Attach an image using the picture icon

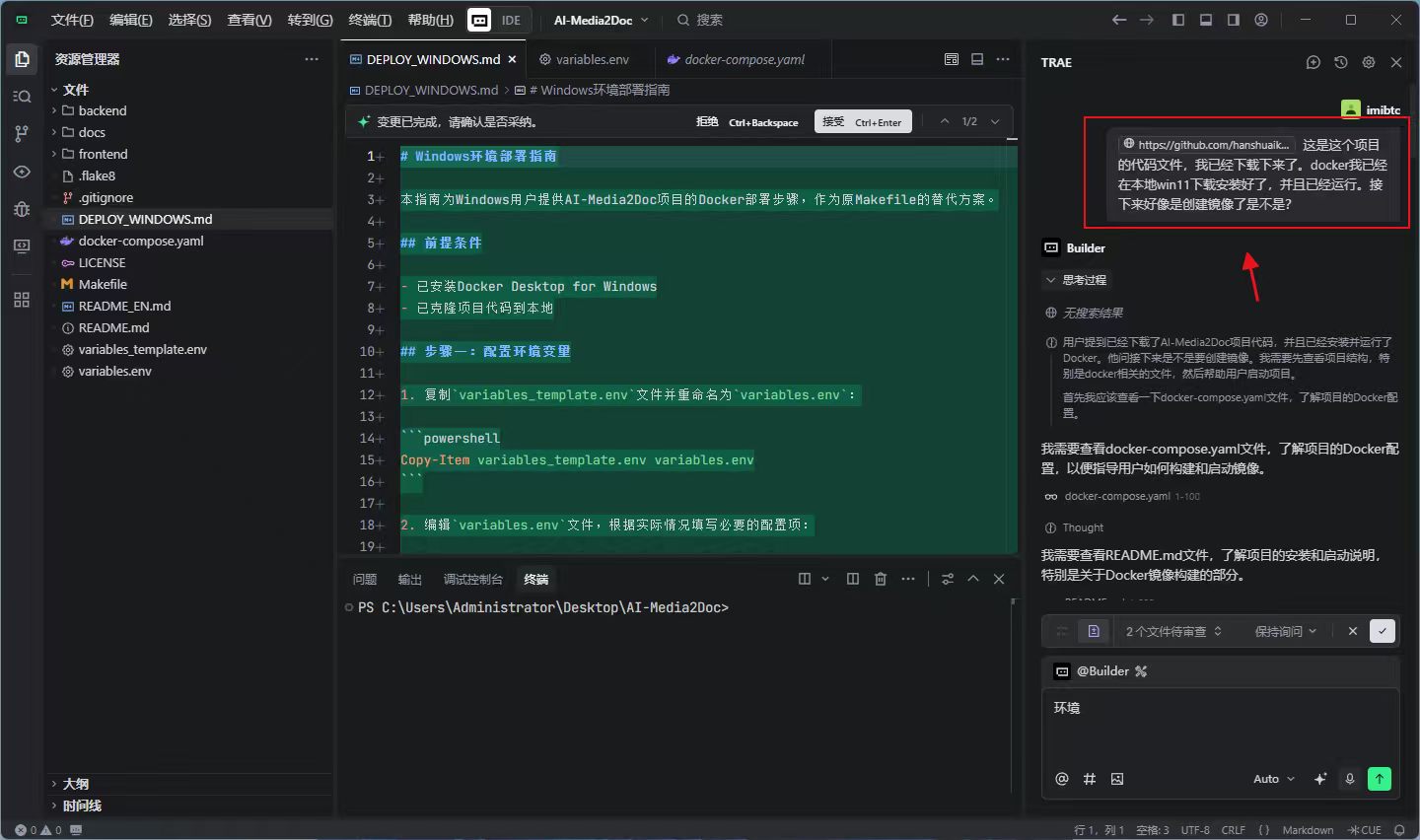point(1117,779)
